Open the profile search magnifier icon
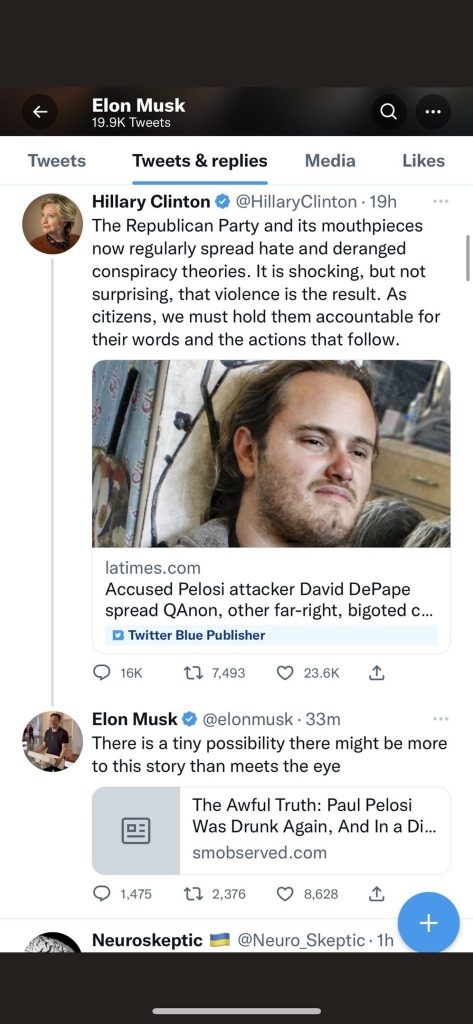The width and height of the screenshot is (473, 1024). pyautogui.click(x=388, y=112)
